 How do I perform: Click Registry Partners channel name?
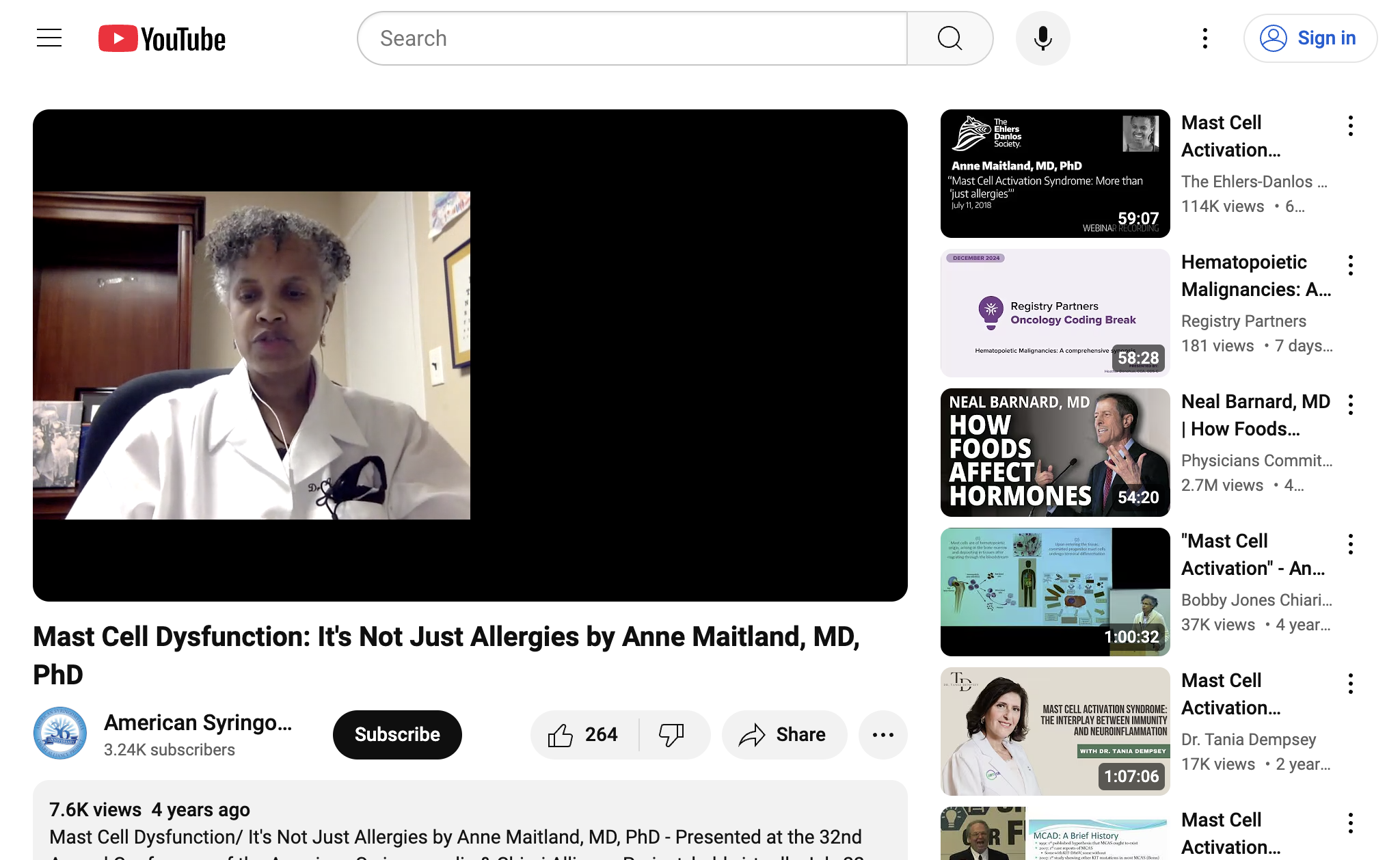point(1243,321)
